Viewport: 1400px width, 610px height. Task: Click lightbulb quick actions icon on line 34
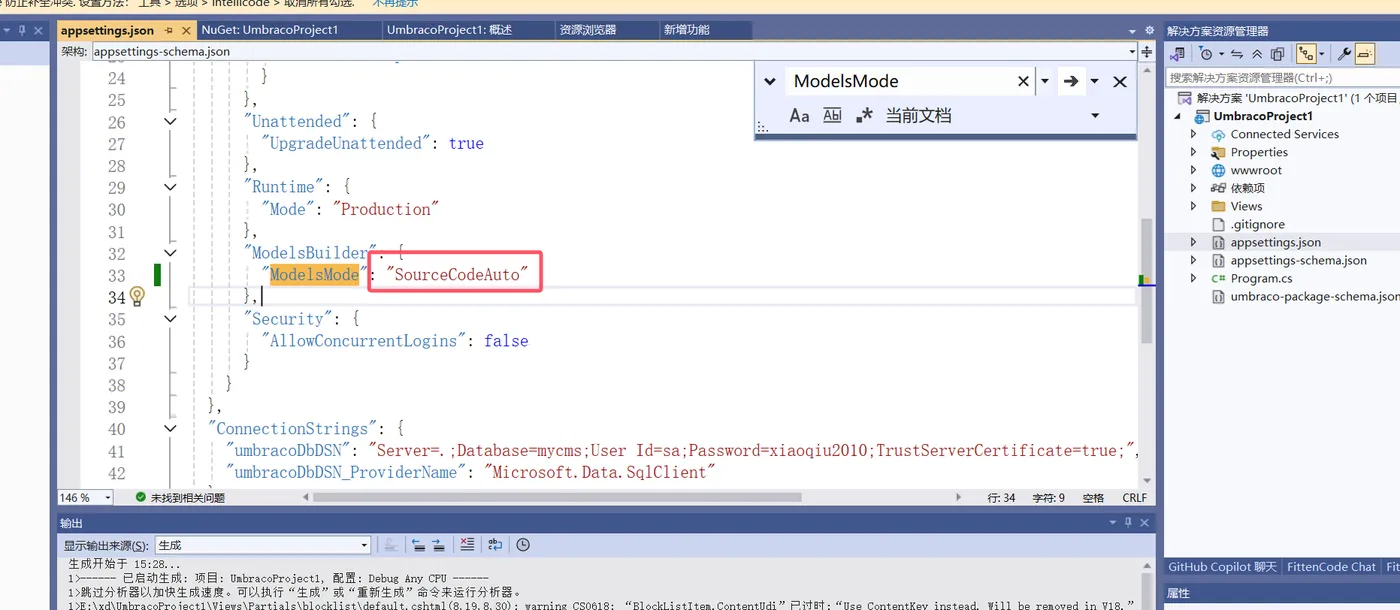pos(138,297)
